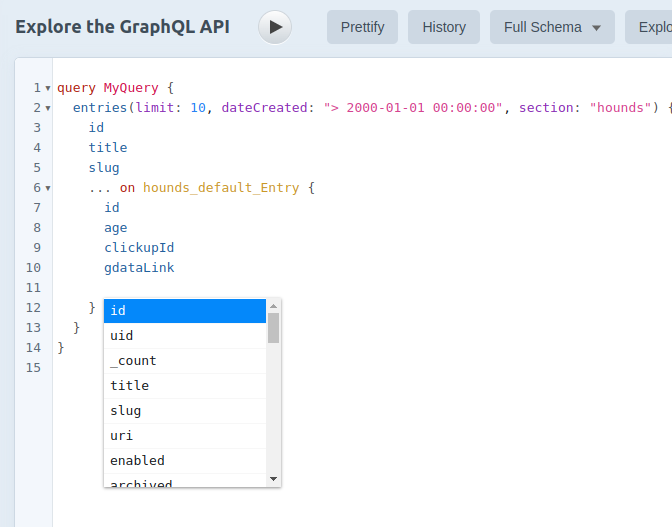Screen dimensions: 672x527
Task: Click the autocomplete list scrollbar thumb
Action: (x=273, y=328)
